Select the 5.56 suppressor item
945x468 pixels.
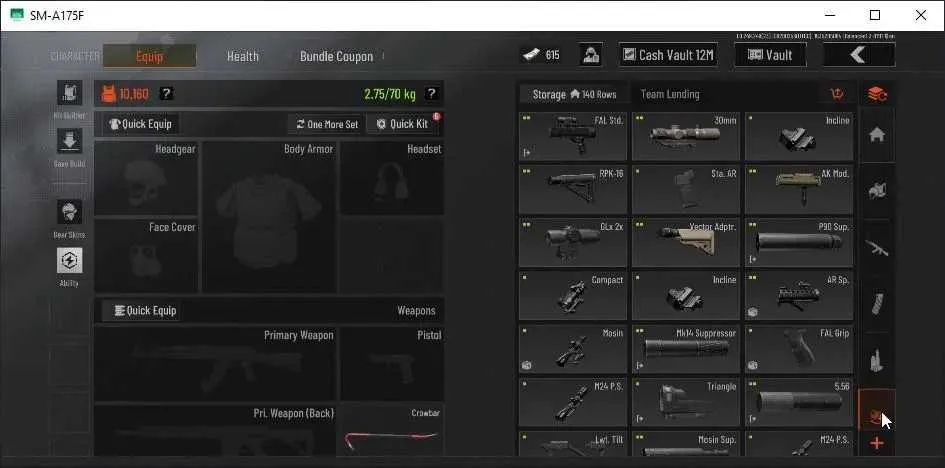point(799,402)
